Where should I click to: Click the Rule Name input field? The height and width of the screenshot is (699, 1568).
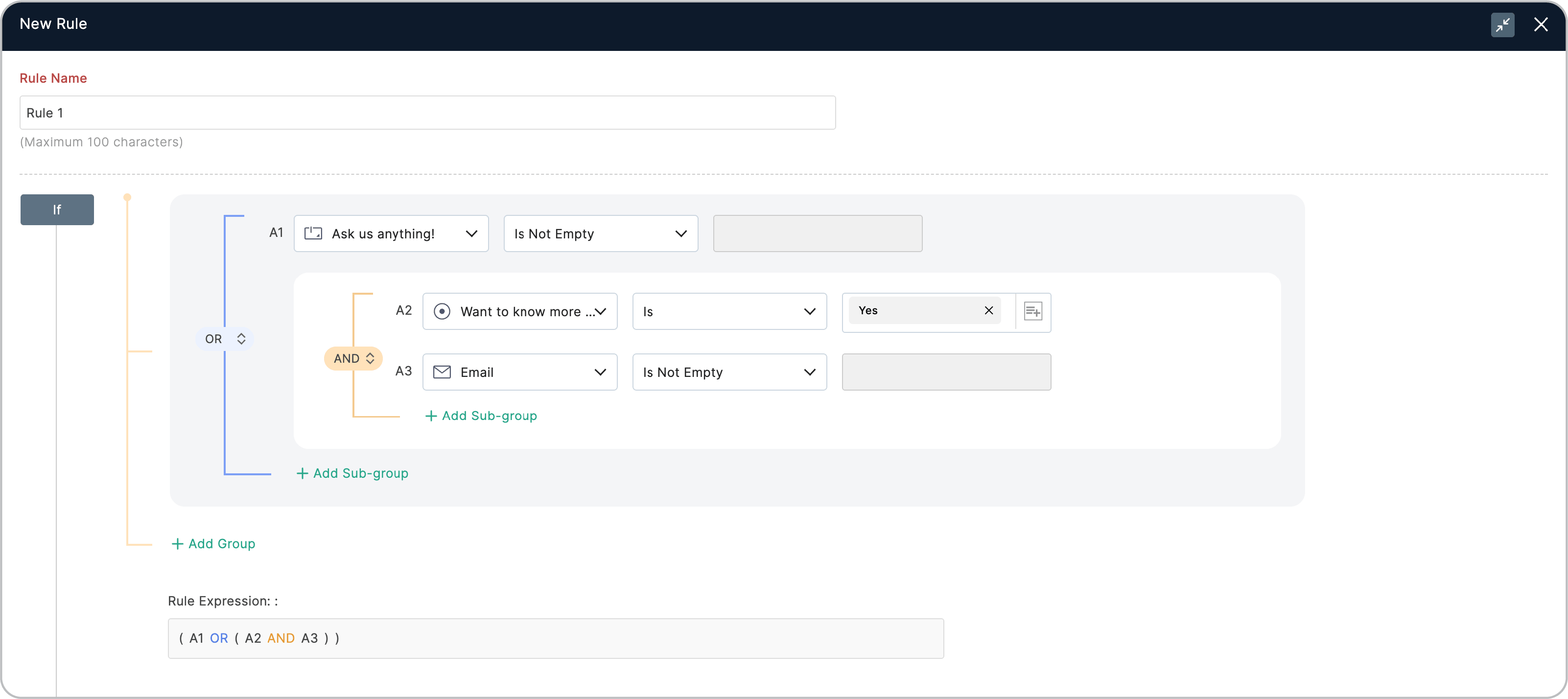pyautogui.click(x=427, y=113)
